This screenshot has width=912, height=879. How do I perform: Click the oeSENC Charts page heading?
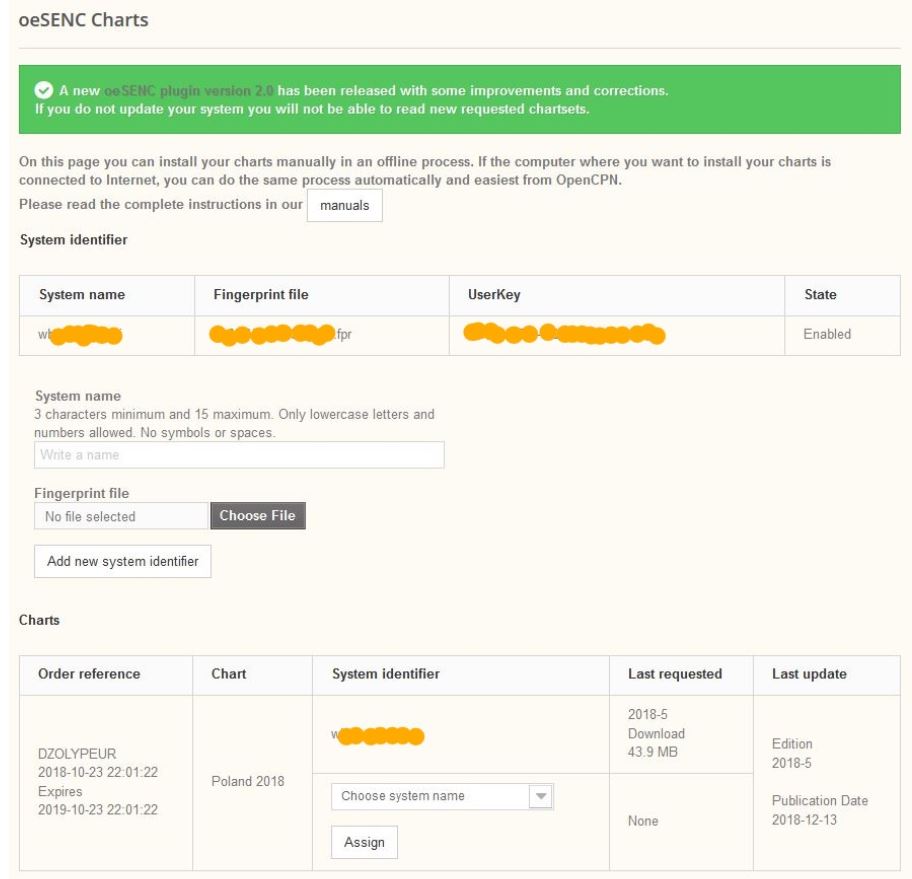tap(83, 20)
